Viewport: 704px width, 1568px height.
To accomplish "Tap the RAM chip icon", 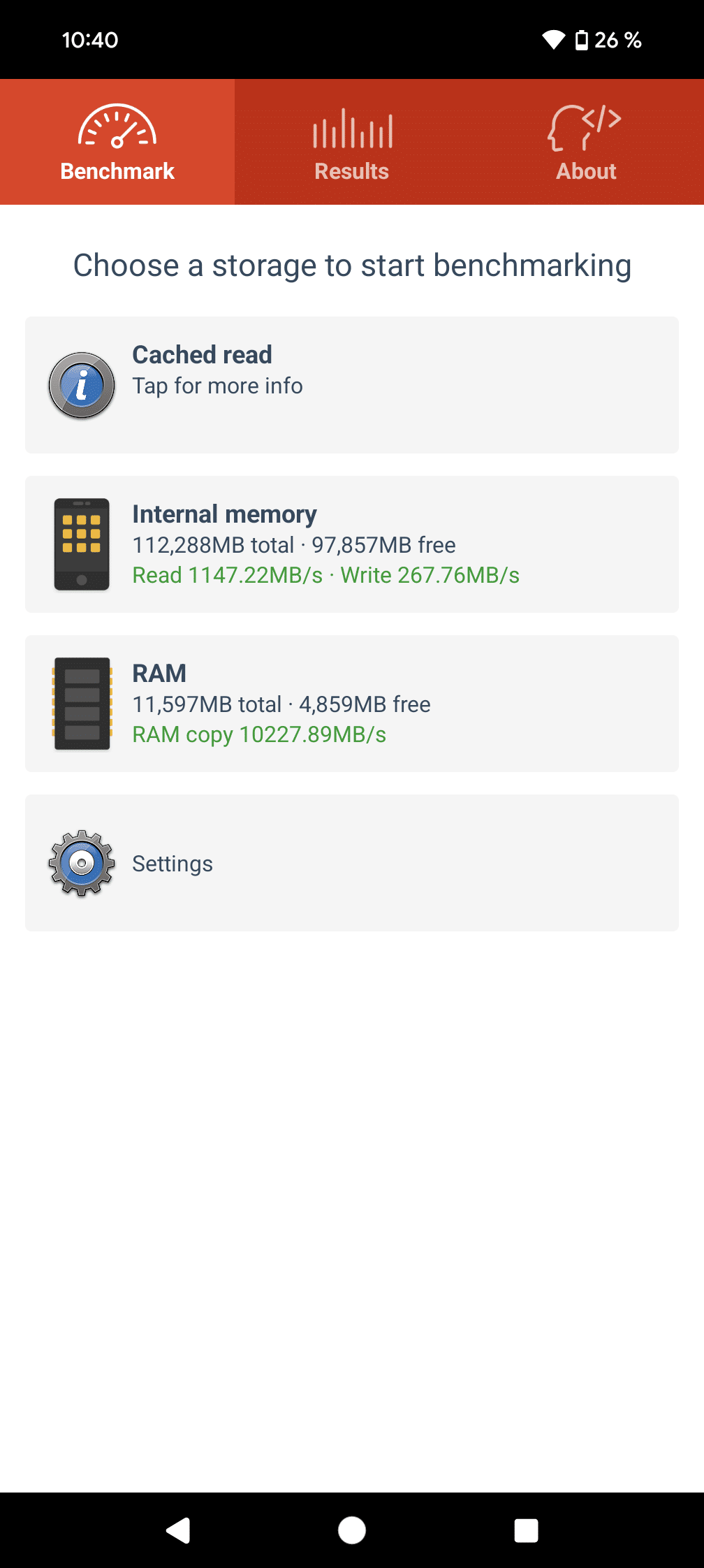I will 82,704.
